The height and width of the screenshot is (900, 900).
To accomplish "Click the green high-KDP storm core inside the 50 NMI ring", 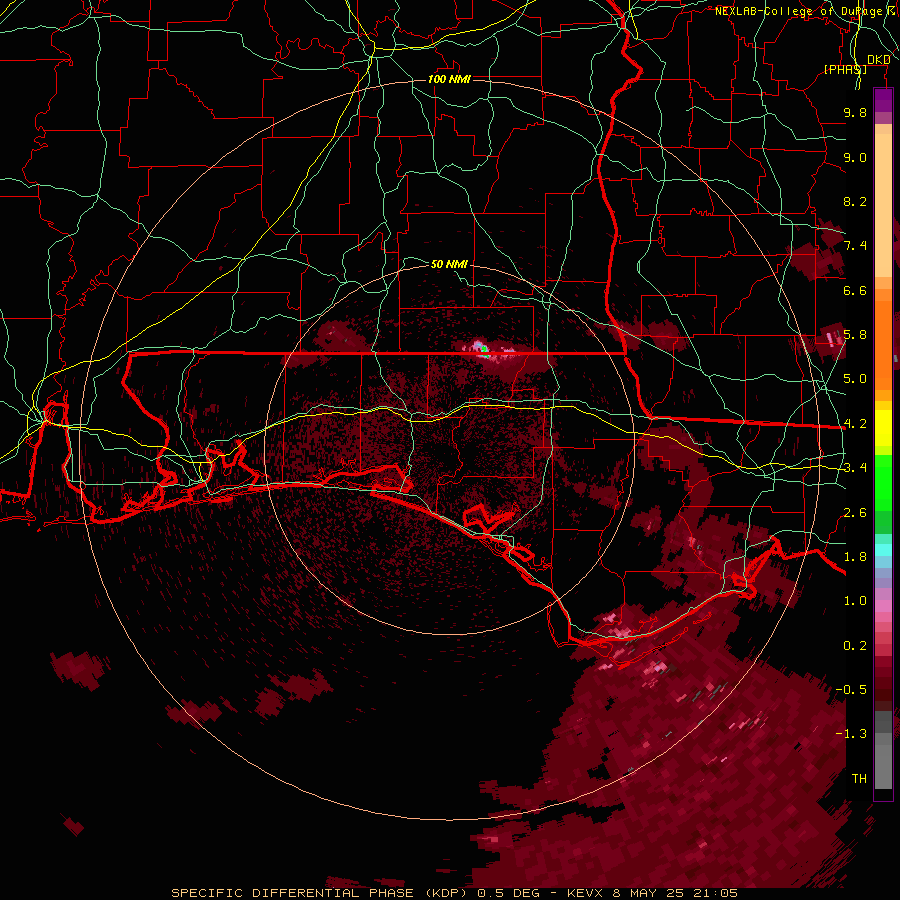I will click(485, 350).
